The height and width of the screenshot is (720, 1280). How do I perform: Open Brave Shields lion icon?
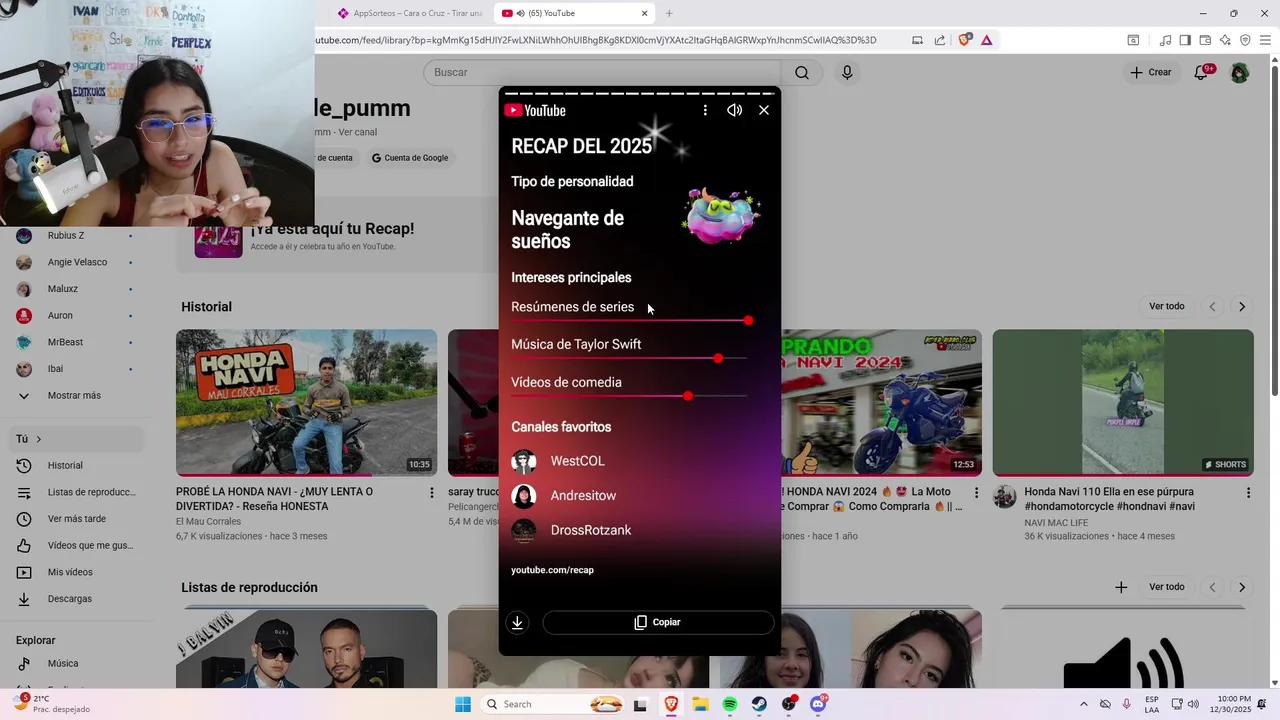[964, 40]
